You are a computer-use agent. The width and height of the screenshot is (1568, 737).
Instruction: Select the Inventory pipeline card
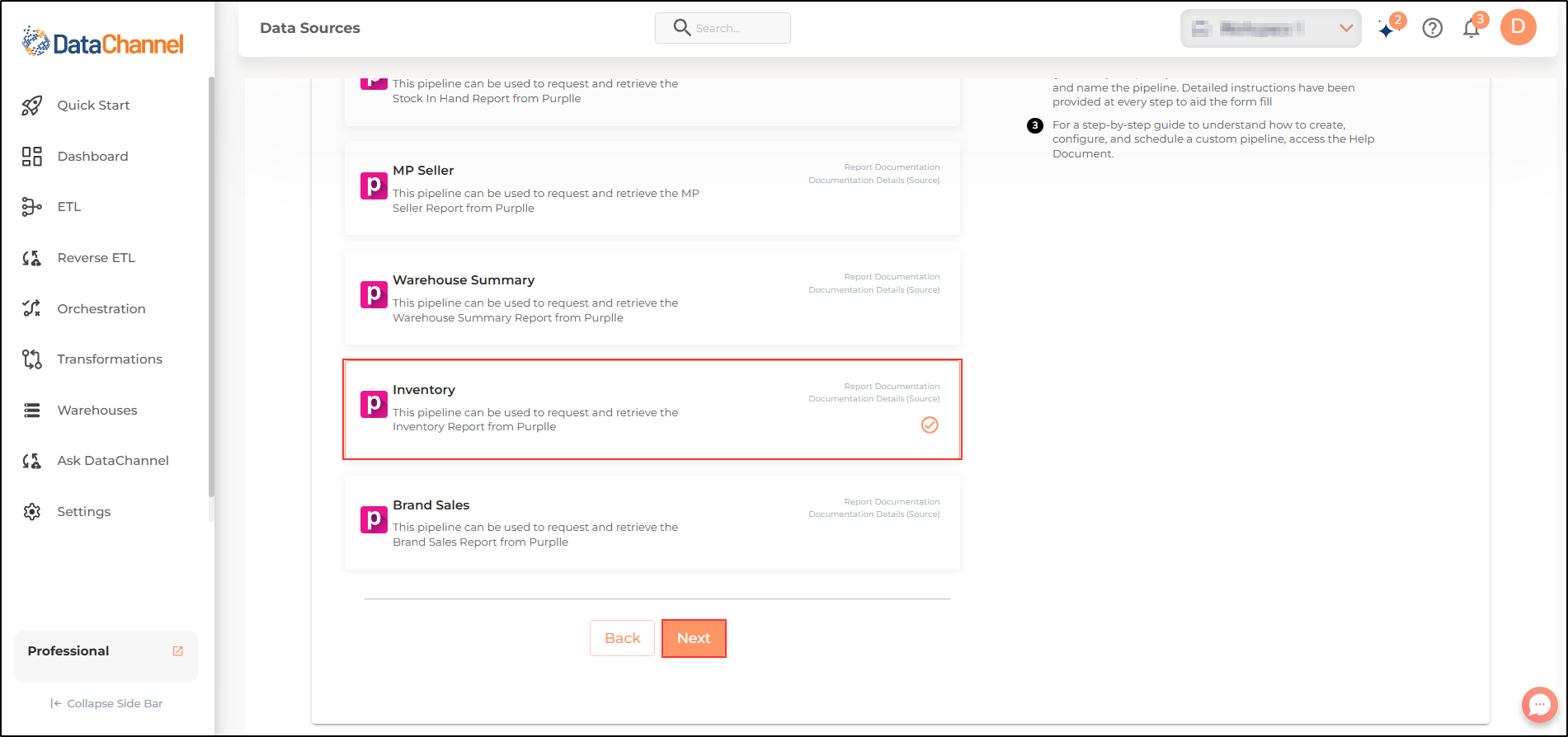pyautogui.click(x=652, y=410)
